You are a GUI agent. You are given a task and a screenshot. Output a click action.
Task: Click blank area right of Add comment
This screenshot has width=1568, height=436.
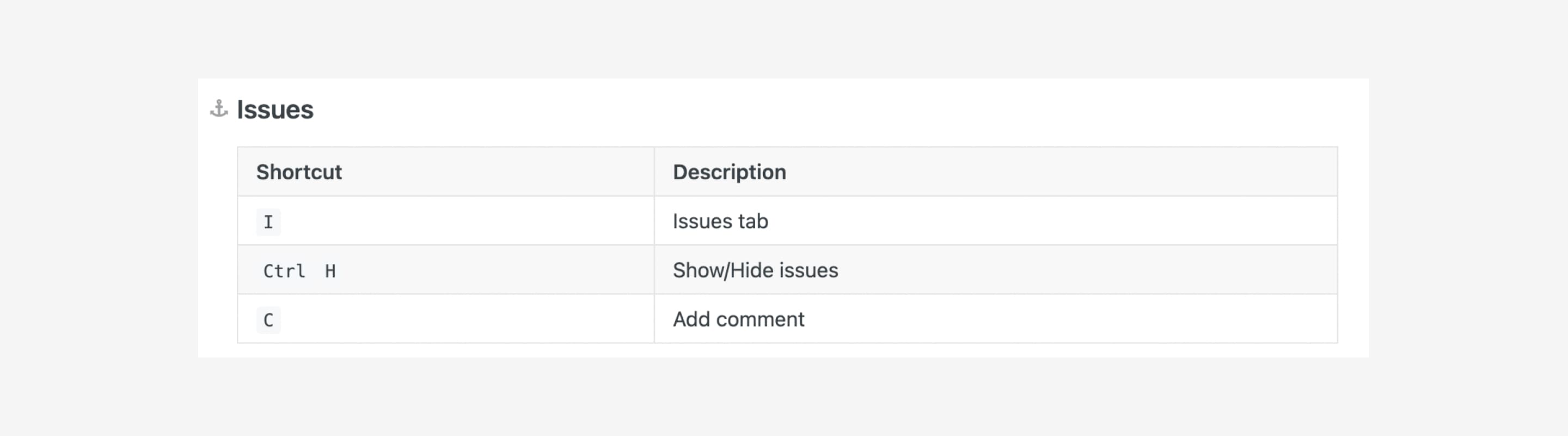[1071, 319]
